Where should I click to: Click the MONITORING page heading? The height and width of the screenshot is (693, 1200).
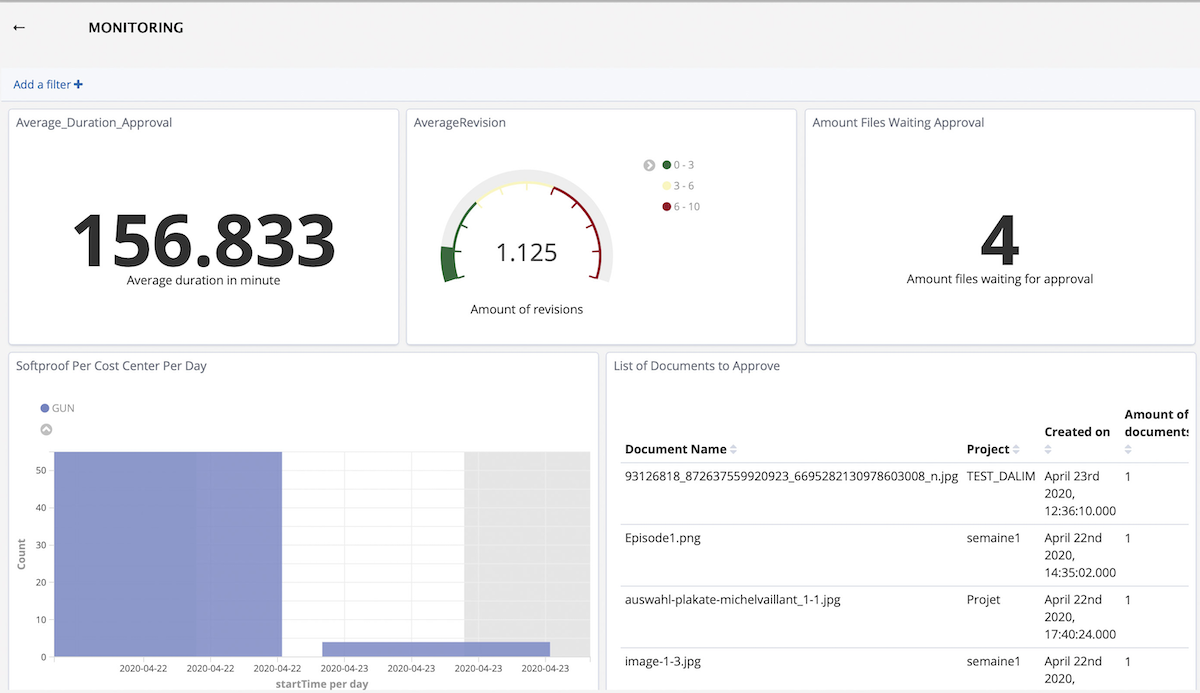(x=136, y=28)
